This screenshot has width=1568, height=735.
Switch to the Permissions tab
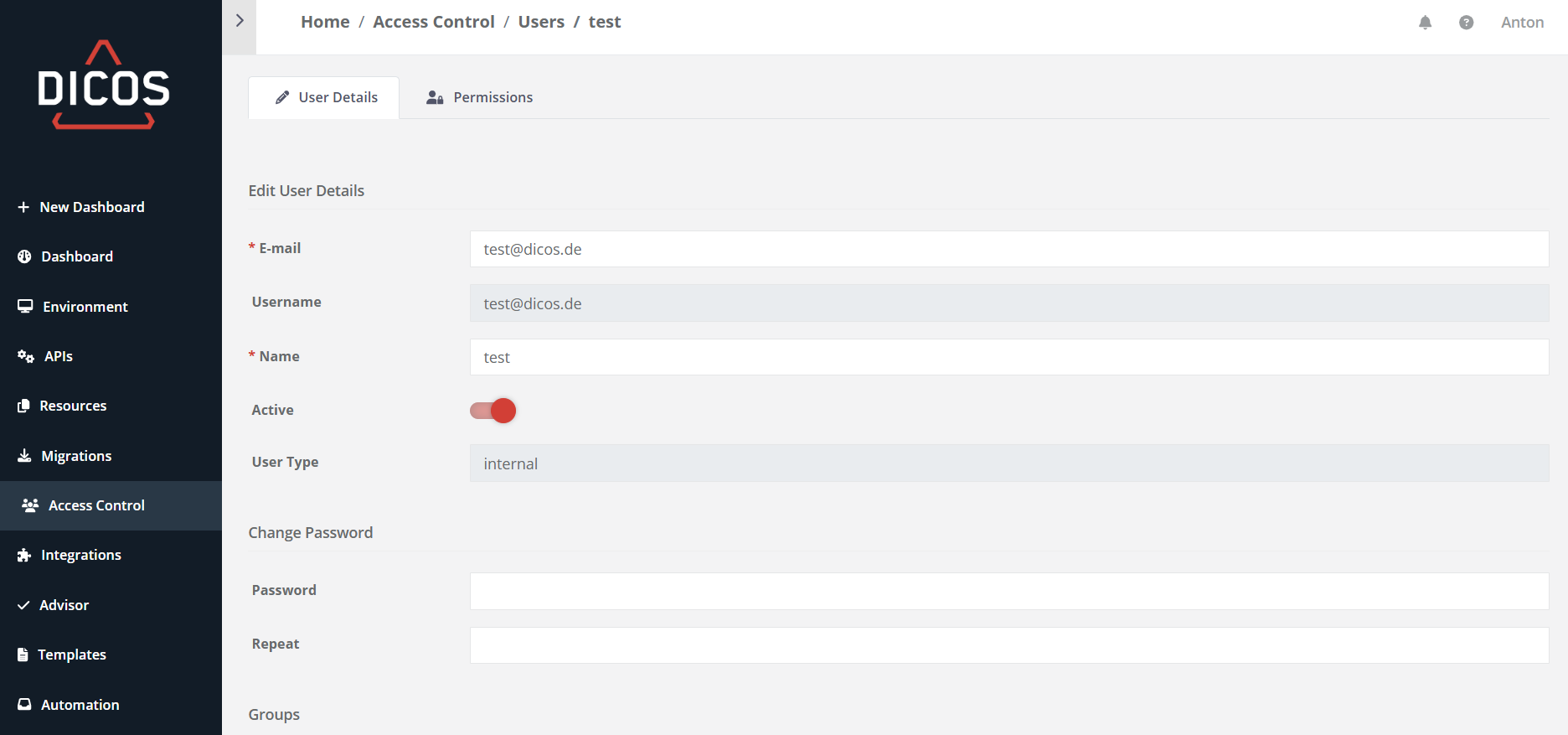coord(480,97)
